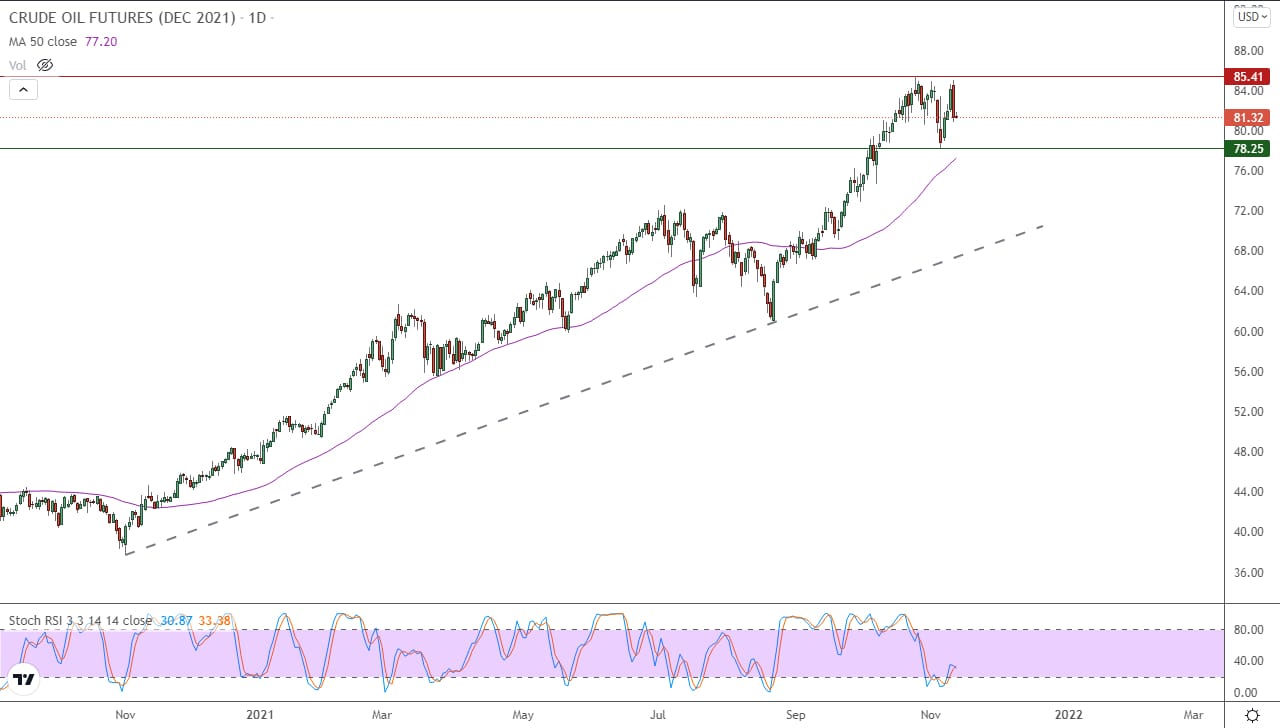Open the USD currency dropdown
Screen dimensions: 1280x728
coord(1252,16)
